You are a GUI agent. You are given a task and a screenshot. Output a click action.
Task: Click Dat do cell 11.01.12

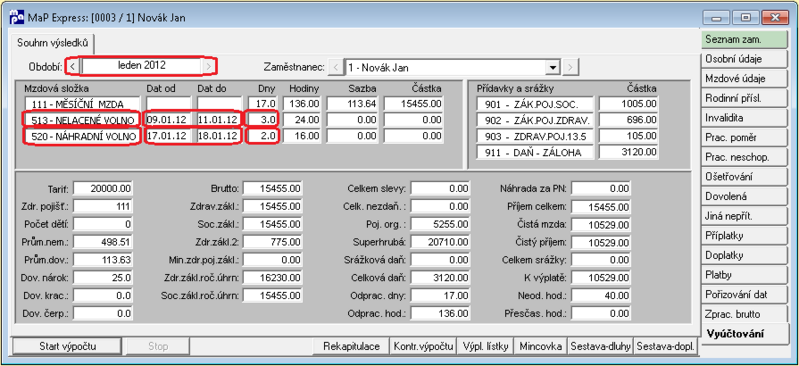pyautogui.click(x=219, y=120)
